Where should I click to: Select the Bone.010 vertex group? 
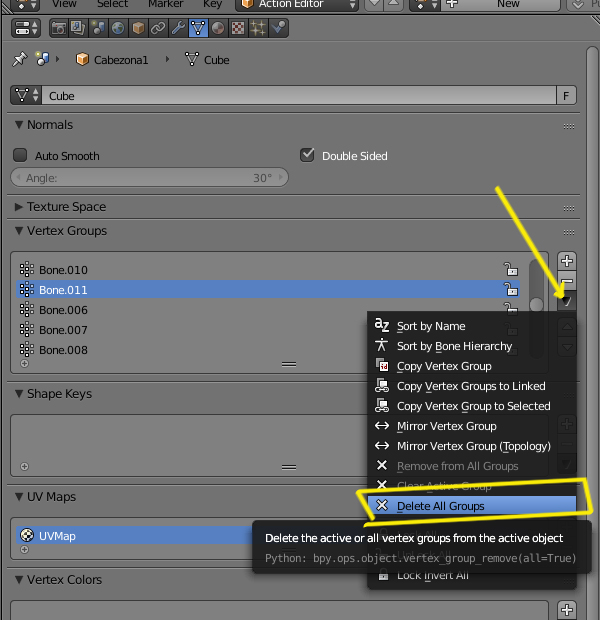(x=268, y=270)
